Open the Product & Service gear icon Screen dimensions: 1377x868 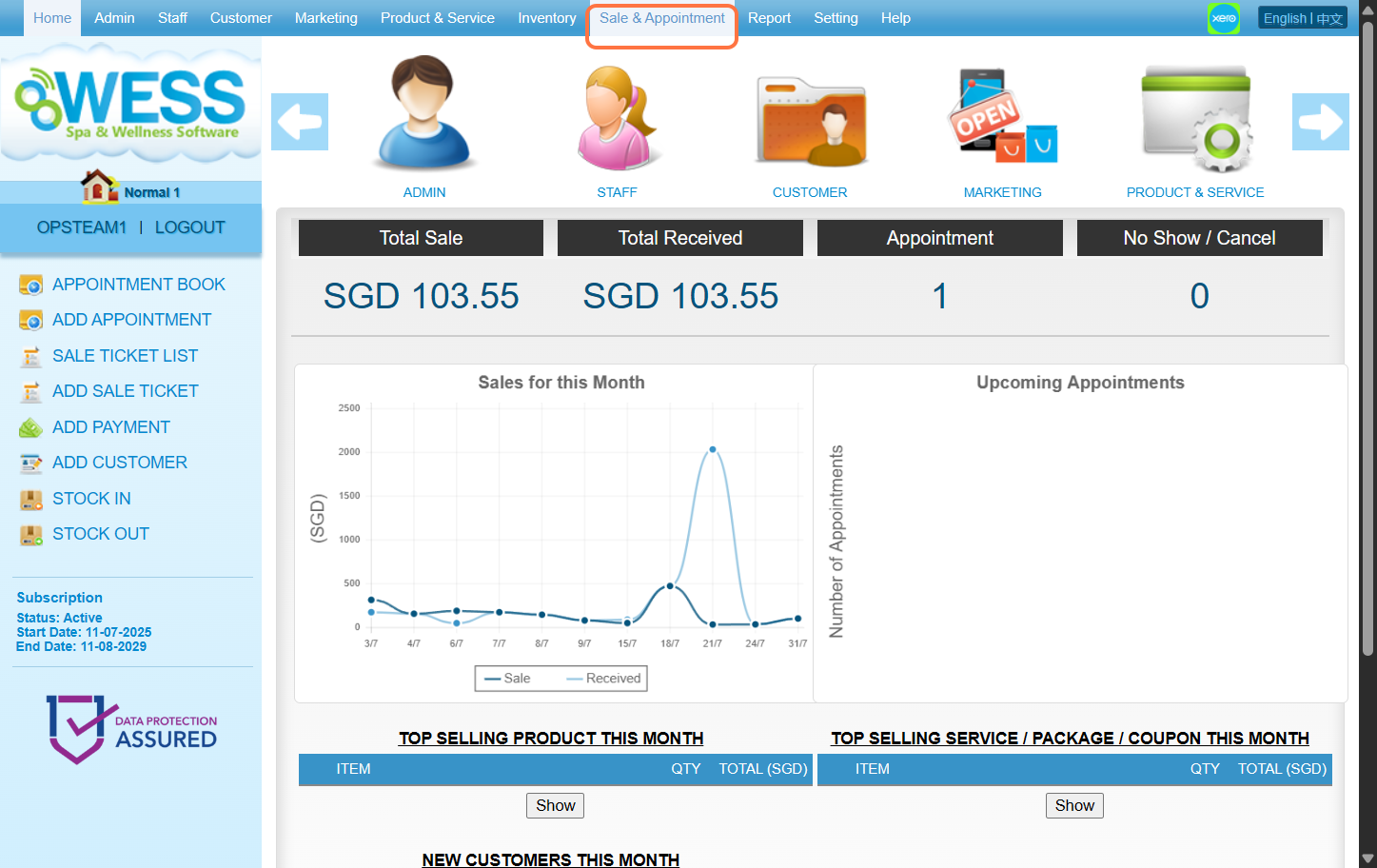point(1195,119)
